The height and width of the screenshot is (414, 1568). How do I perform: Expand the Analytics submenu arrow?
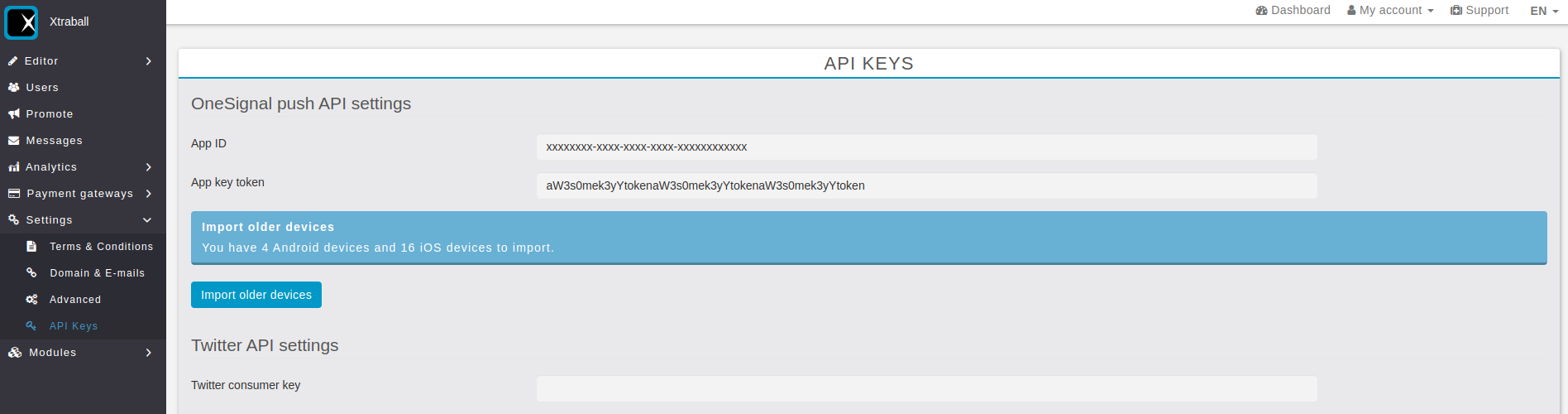(x=149, y=167)
